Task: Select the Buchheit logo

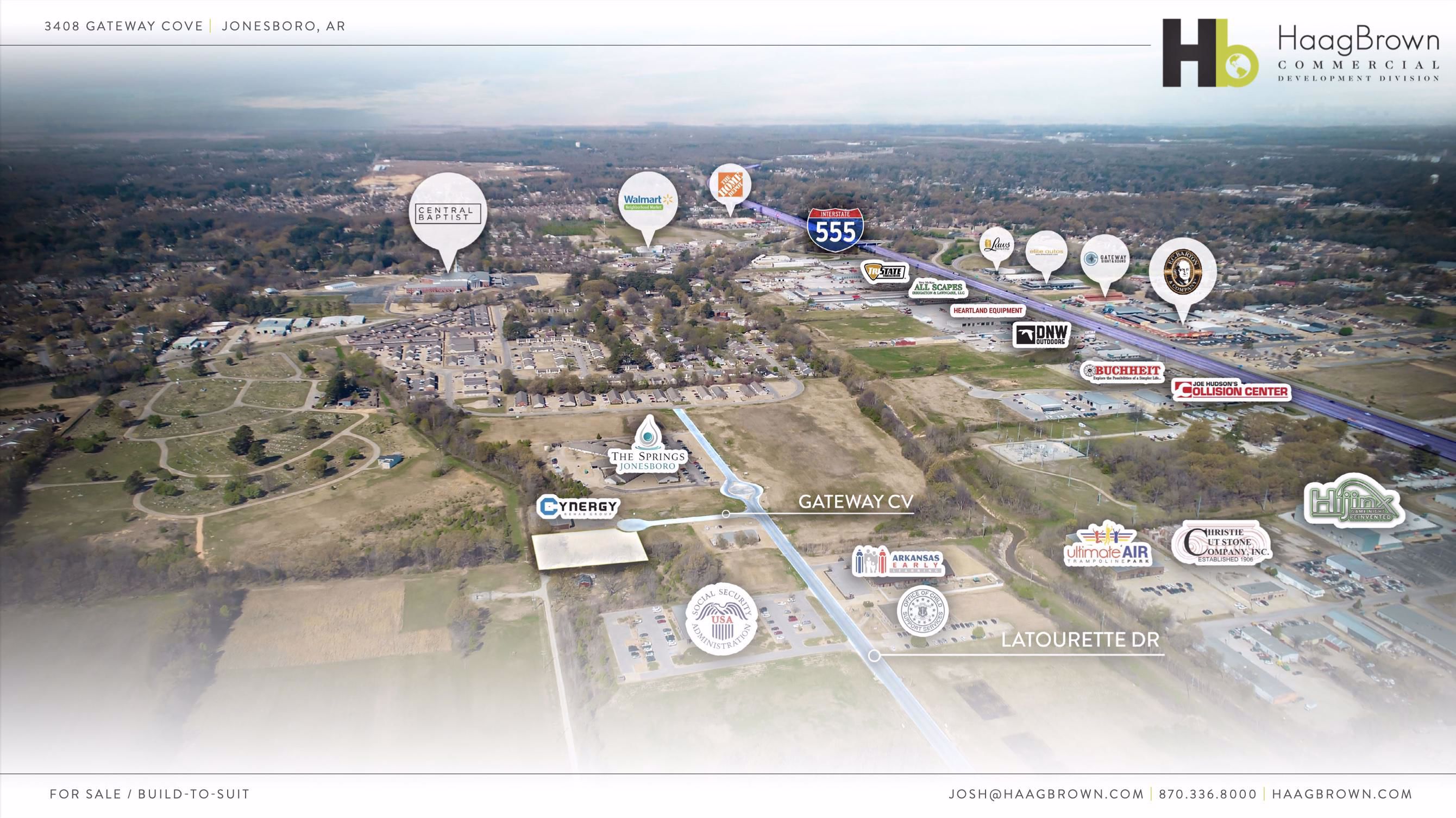Action: coord(1121,372)
